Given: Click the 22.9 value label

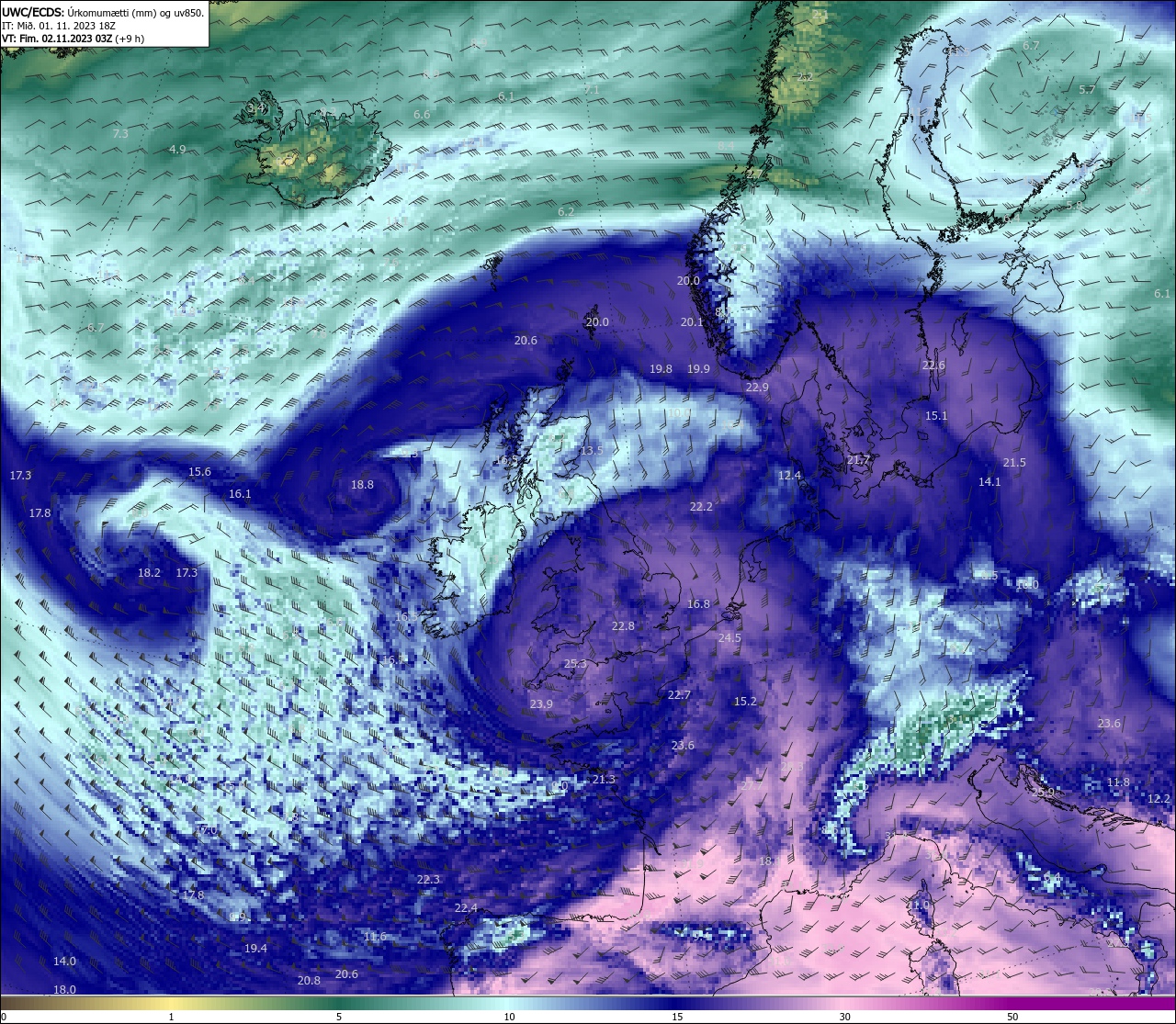Looking at the screenshot, I should pyautogui.click(x=757, y=387).
